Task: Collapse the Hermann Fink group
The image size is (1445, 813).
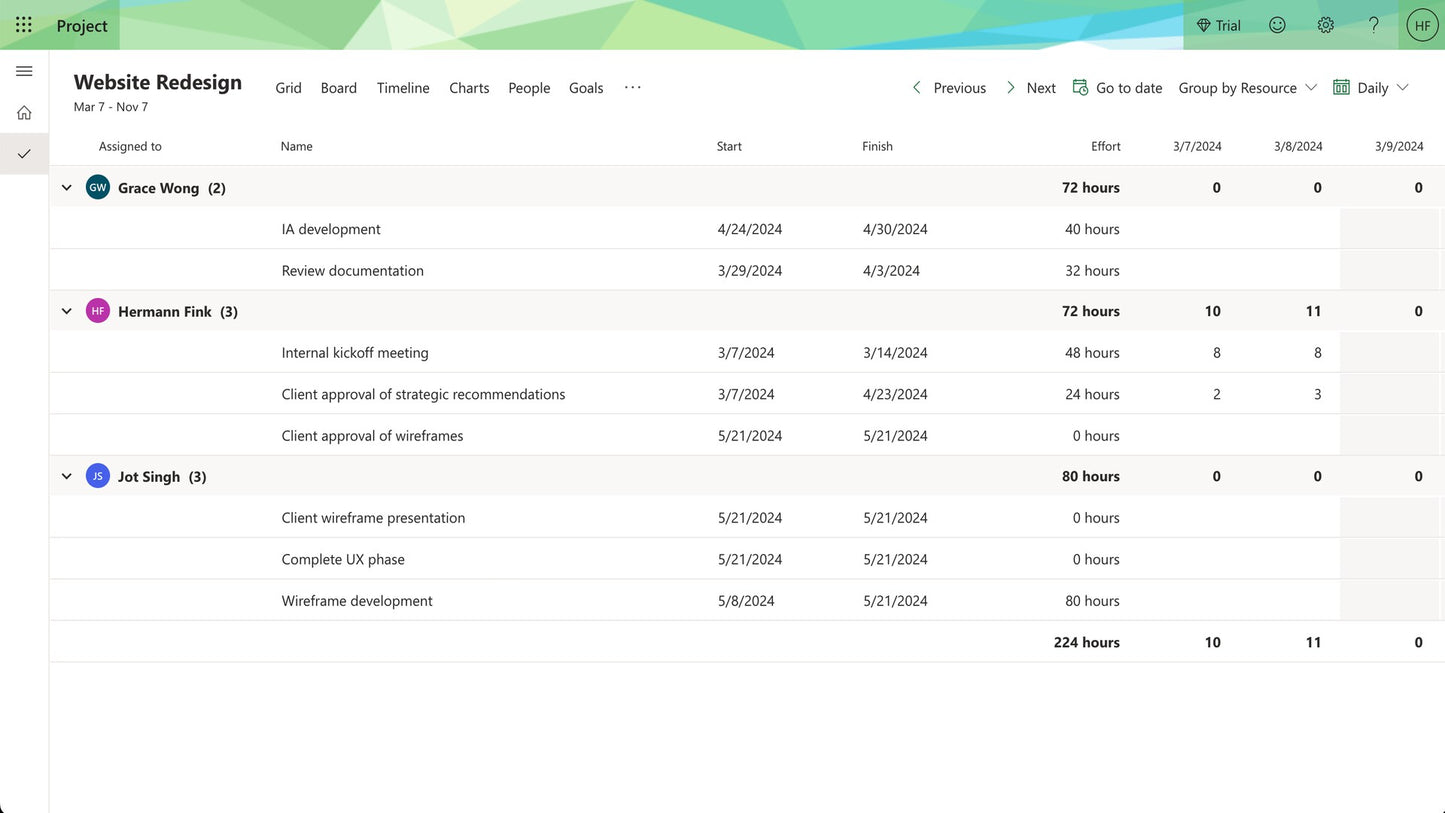Action: coord(66,311)
